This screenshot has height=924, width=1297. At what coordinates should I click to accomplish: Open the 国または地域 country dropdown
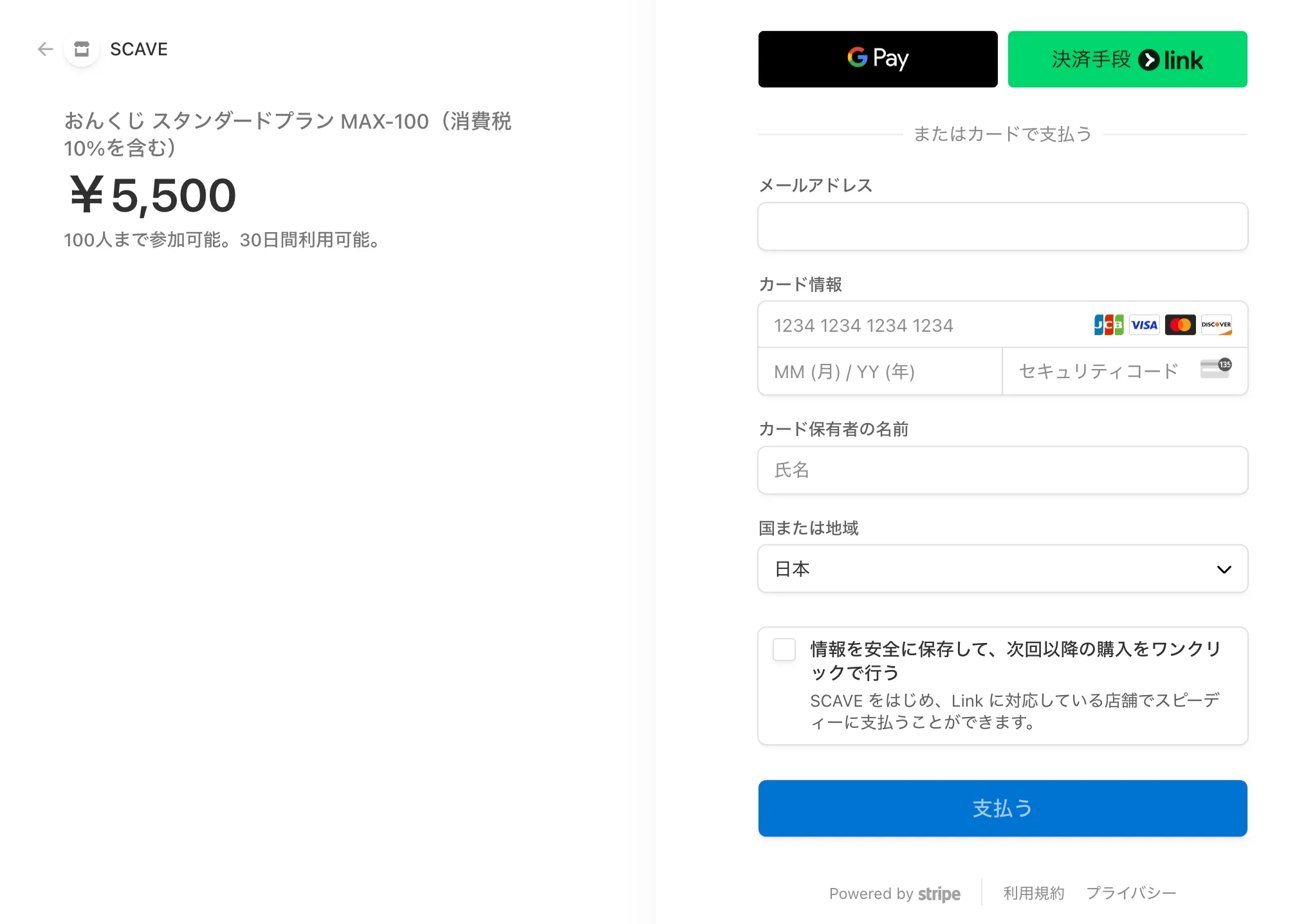(1002, 568)
